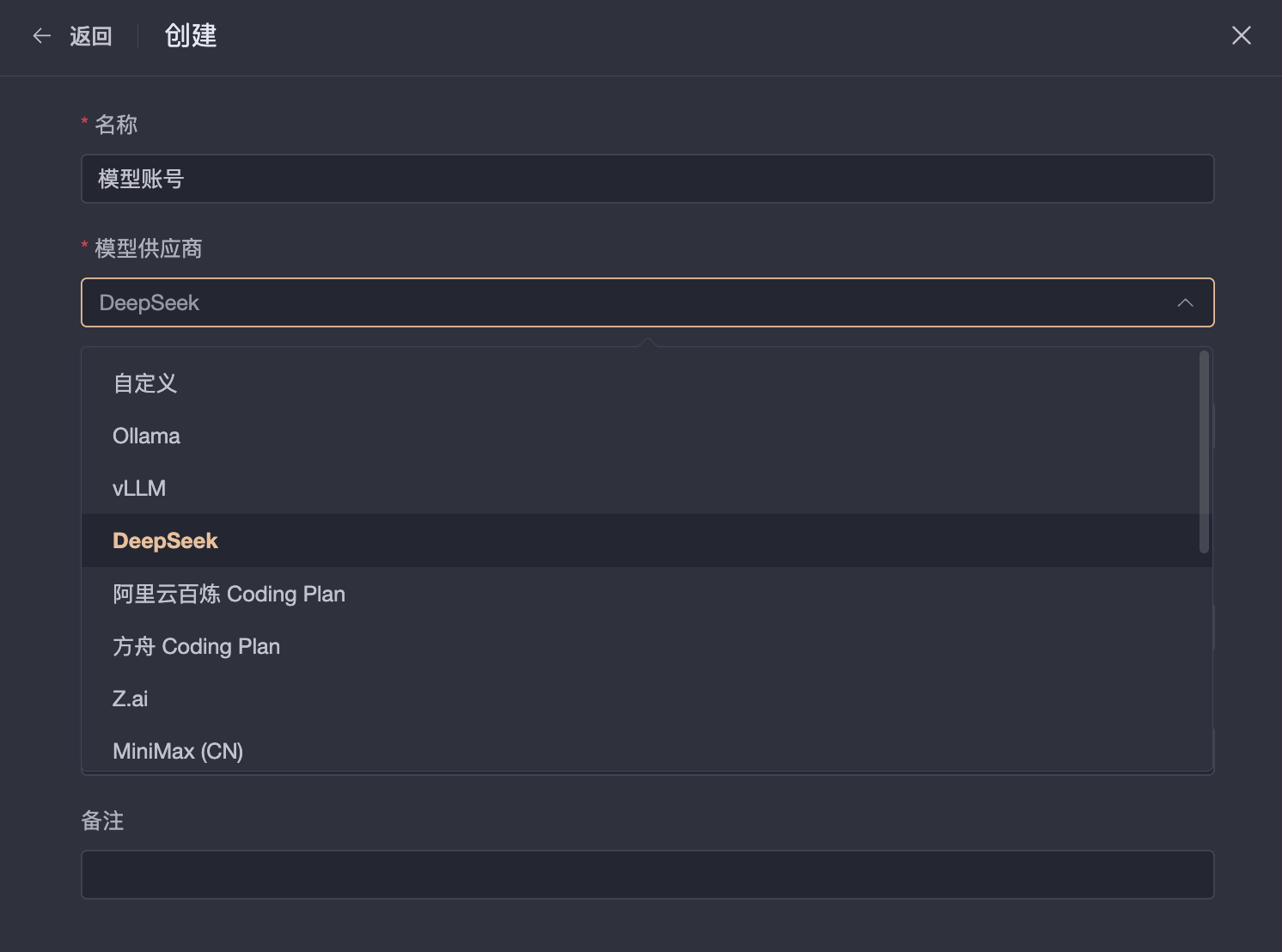
Task: Click the provider dropdown list scrollbar
Action: 1204,452
